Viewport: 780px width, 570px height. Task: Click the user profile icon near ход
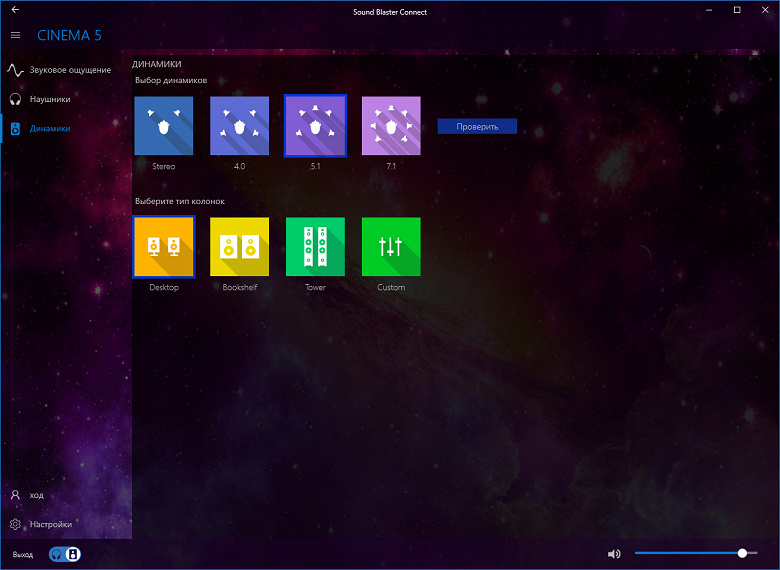[15, 495]
